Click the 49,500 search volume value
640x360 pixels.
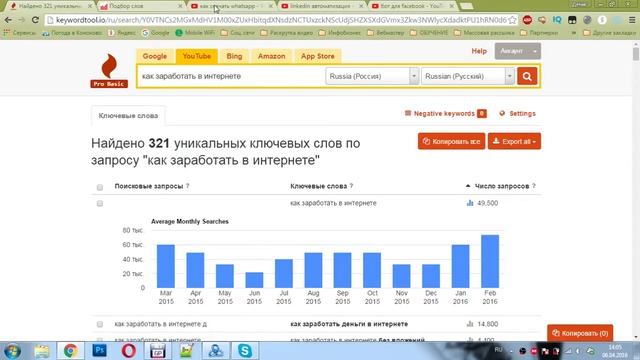pos(487,203)
